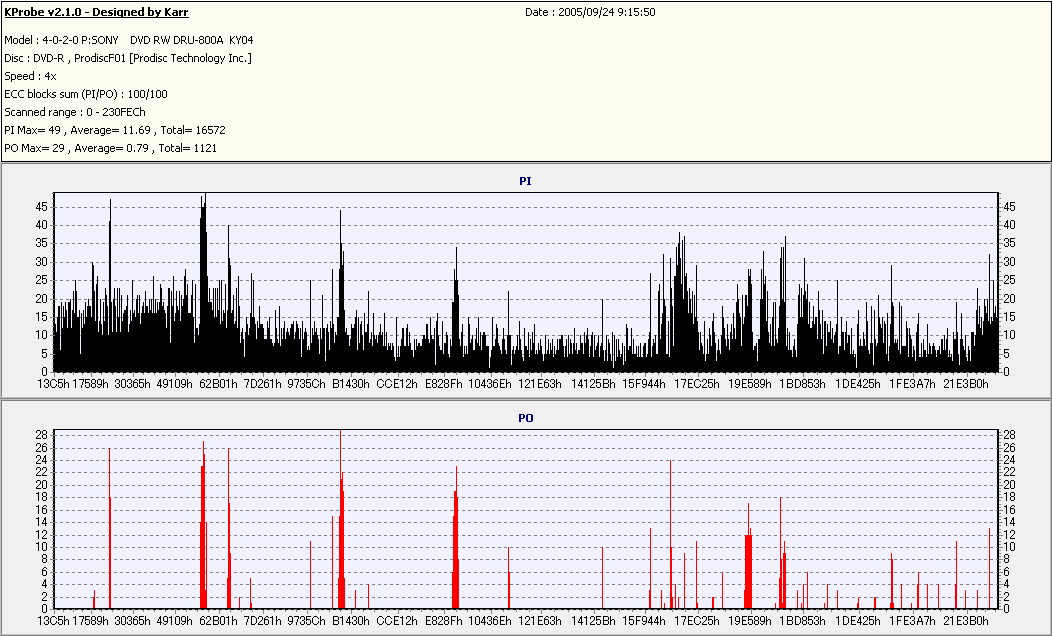The height and width of the screenshot is (636, 1052).
Task: Click the PO chart title
Action: point(525,417)
